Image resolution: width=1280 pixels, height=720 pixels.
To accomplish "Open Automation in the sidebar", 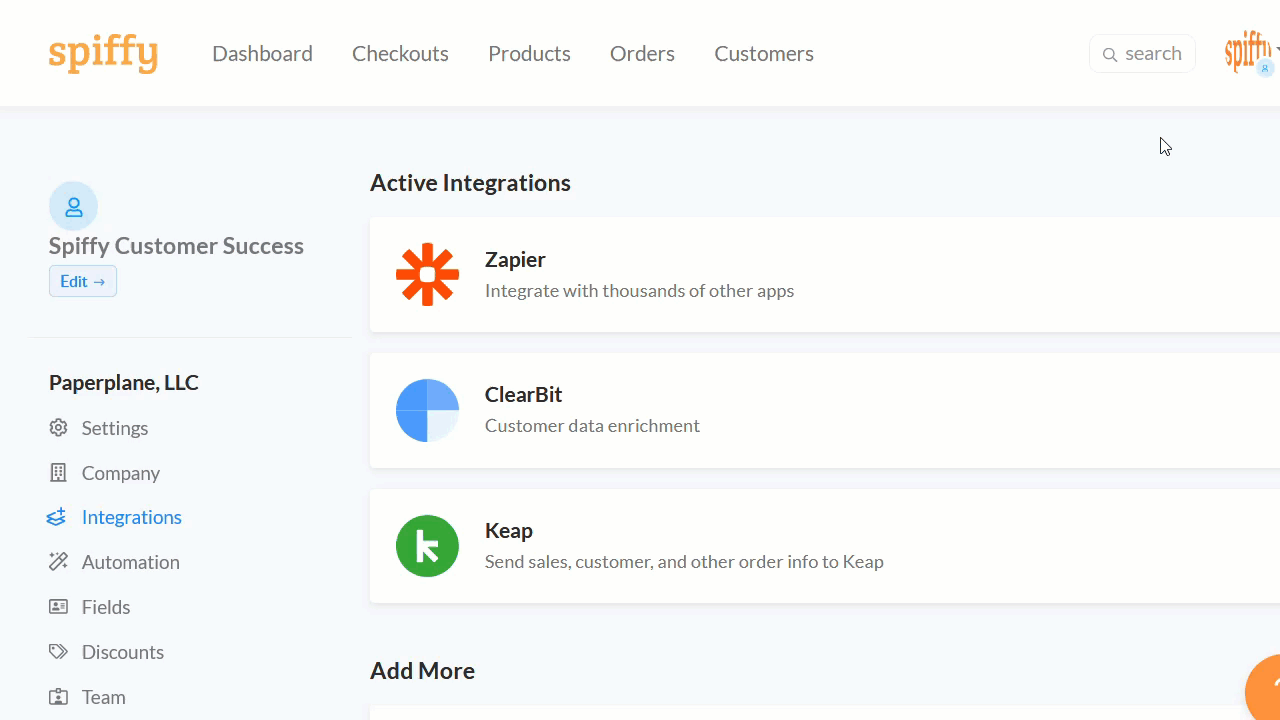I will pos(131,562).
